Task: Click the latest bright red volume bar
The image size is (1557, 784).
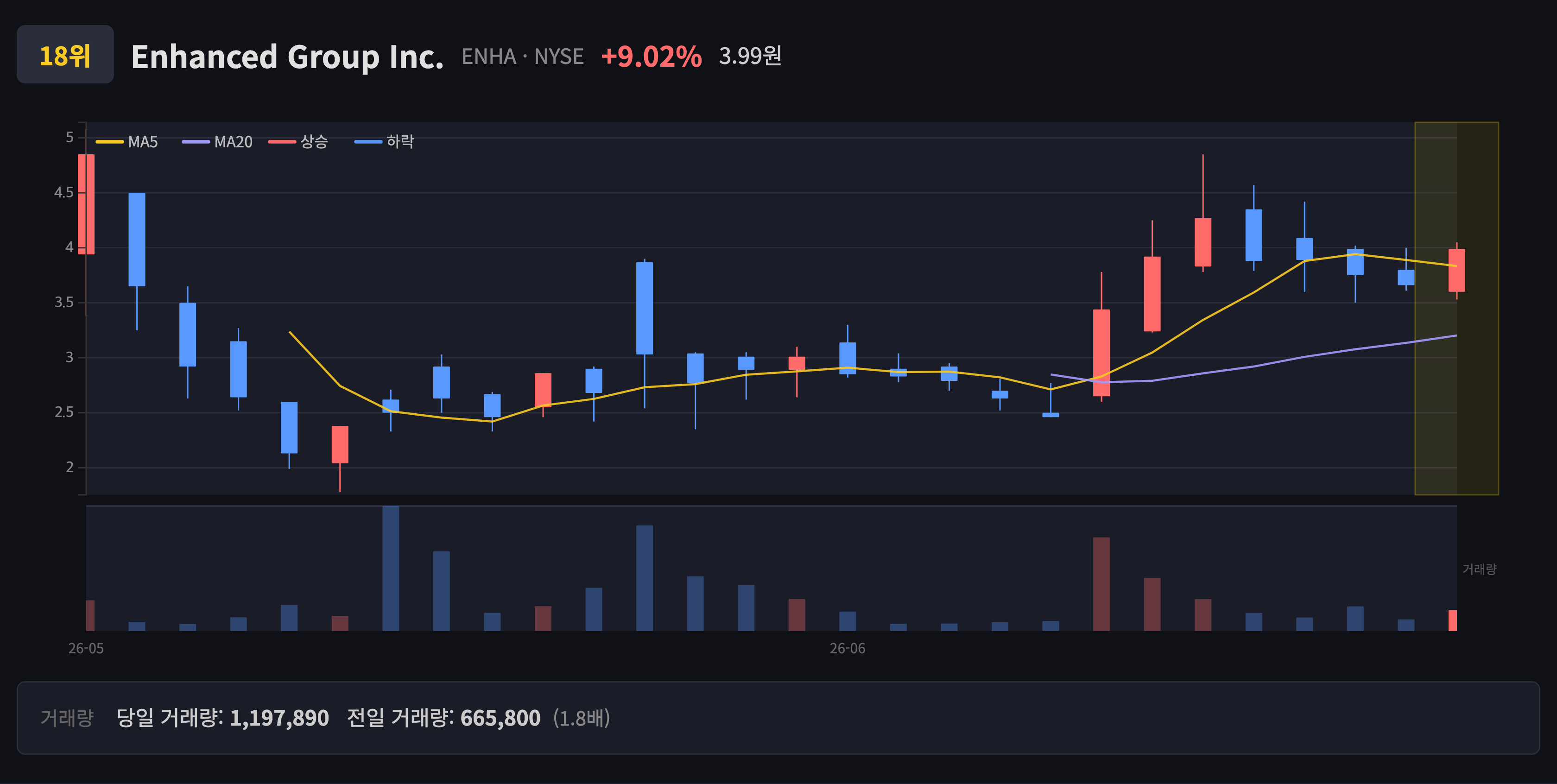Action: [1452, 621]
